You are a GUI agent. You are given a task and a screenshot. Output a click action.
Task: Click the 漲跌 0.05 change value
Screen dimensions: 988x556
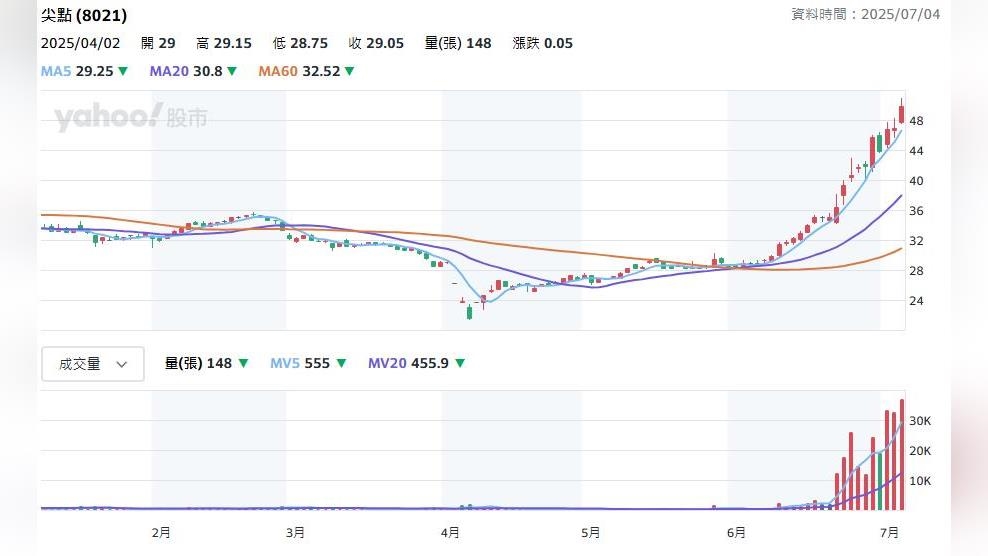(543, 43)
